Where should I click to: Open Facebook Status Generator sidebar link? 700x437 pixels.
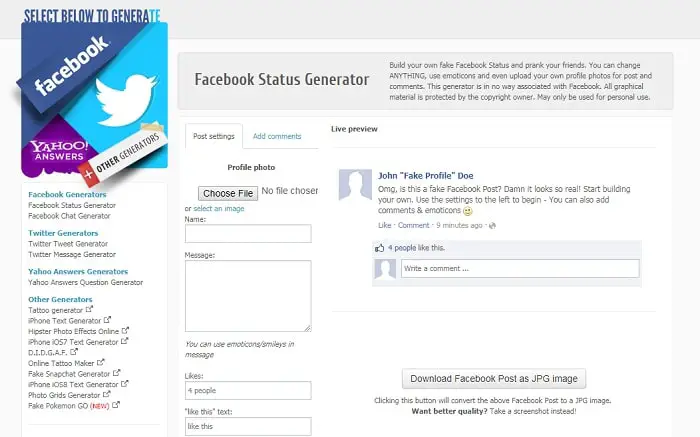72,205
